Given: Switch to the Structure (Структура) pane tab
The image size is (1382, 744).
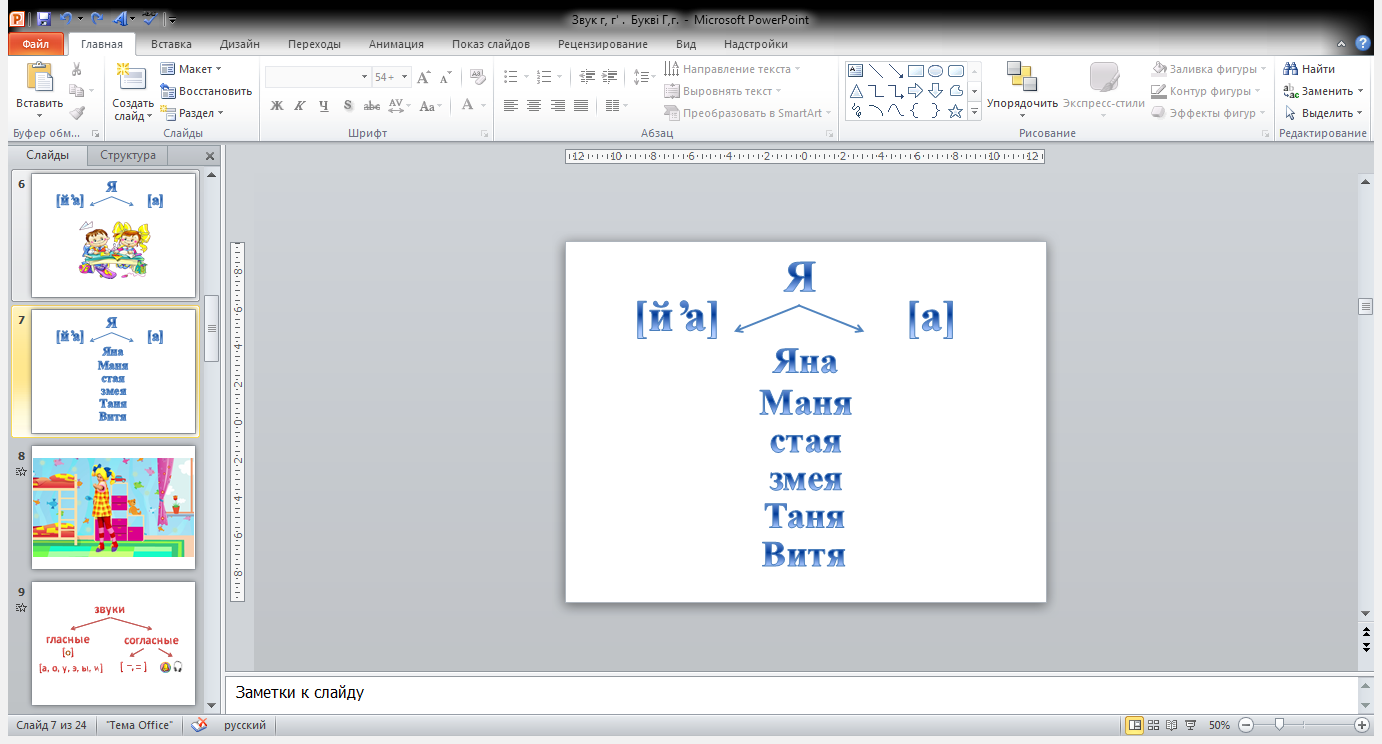Looking at the screenshot, I should [x=127, y=155].
